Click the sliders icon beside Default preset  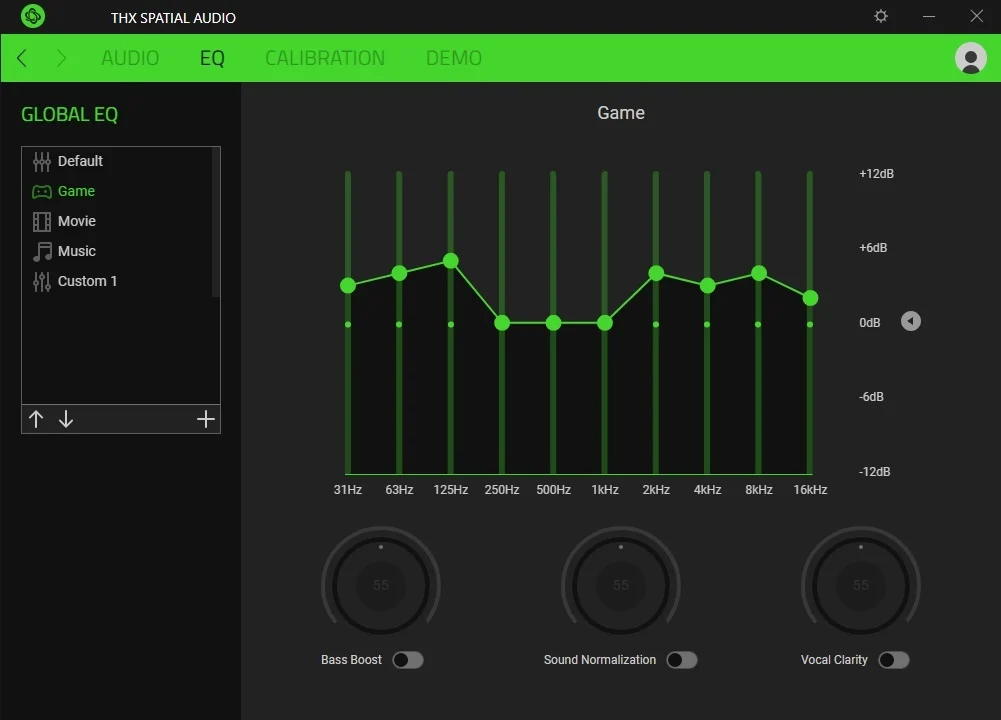pos(40,160)
